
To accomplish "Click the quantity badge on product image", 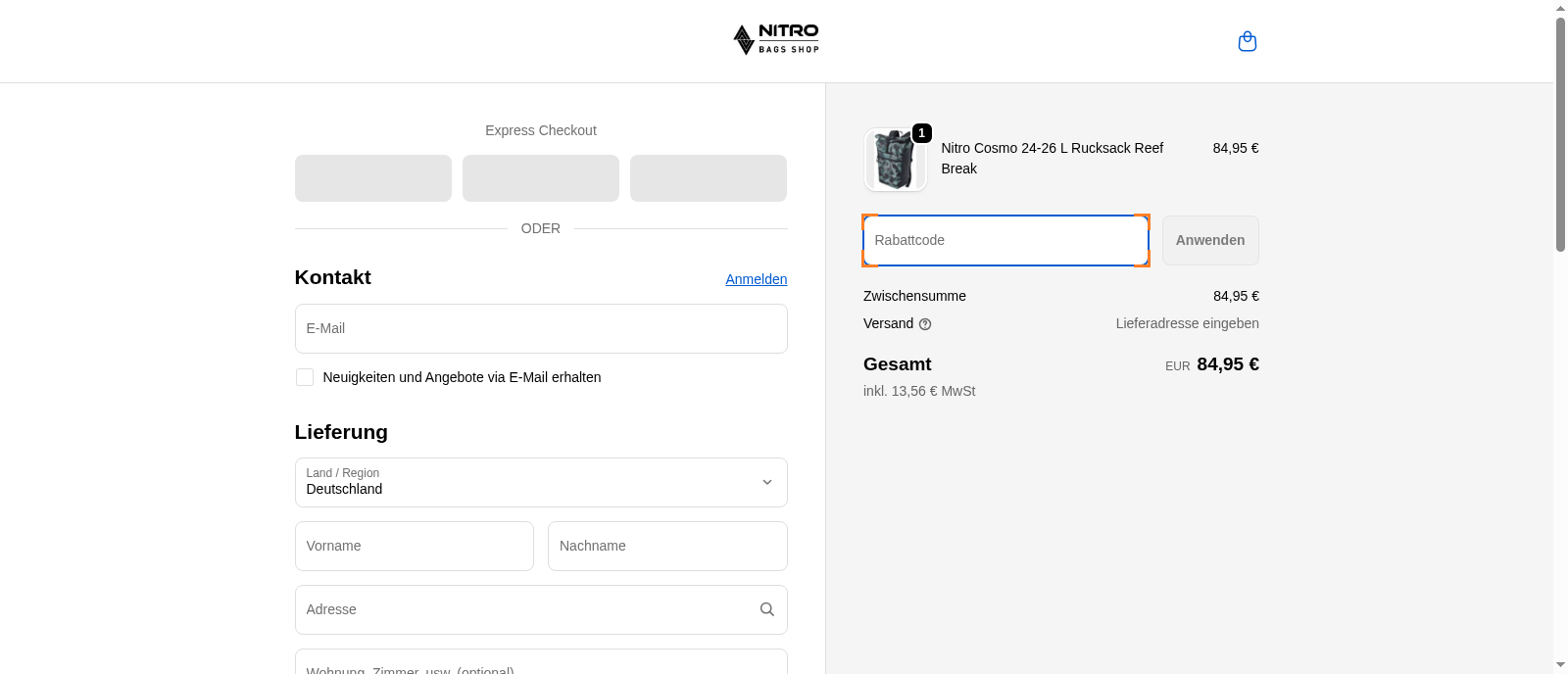I will click(922, 133).
